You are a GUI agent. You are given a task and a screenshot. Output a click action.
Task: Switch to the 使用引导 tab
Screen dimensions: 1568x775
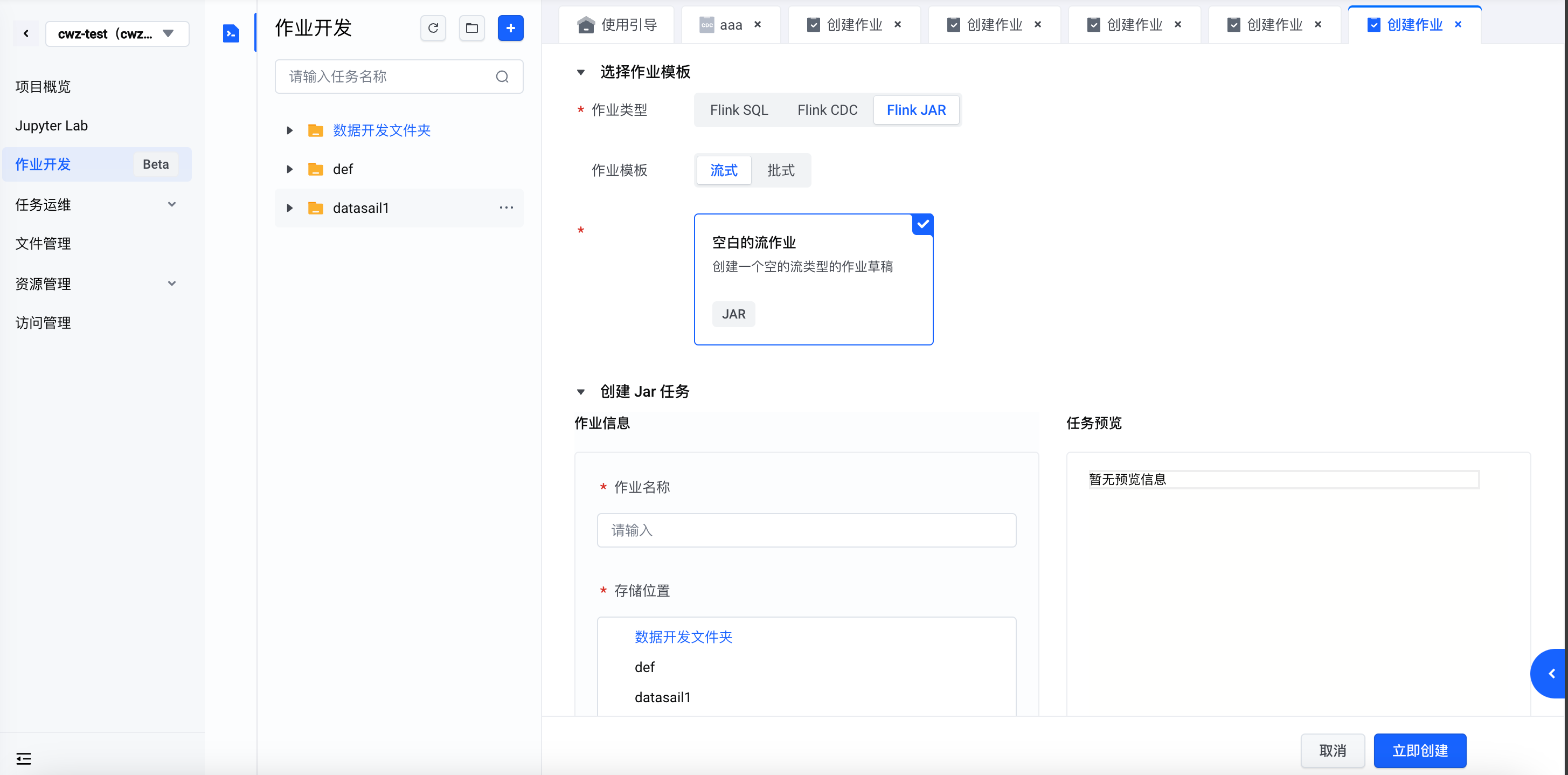(x=616, y=25)
